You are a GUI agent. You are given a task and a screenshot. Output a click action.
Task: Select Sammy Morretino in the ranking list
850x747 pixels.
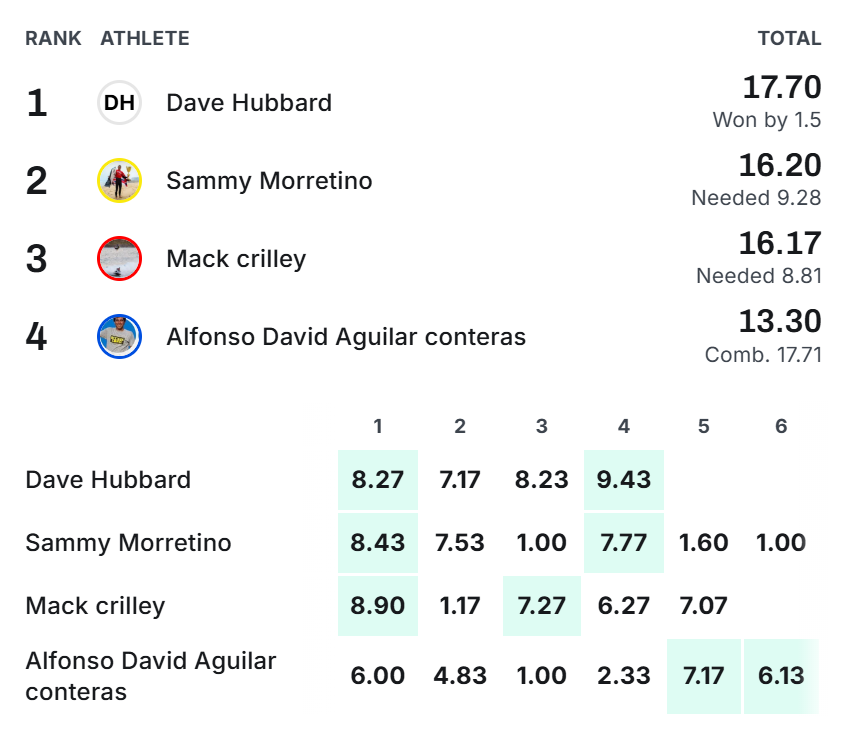click(x=269, y=181)
